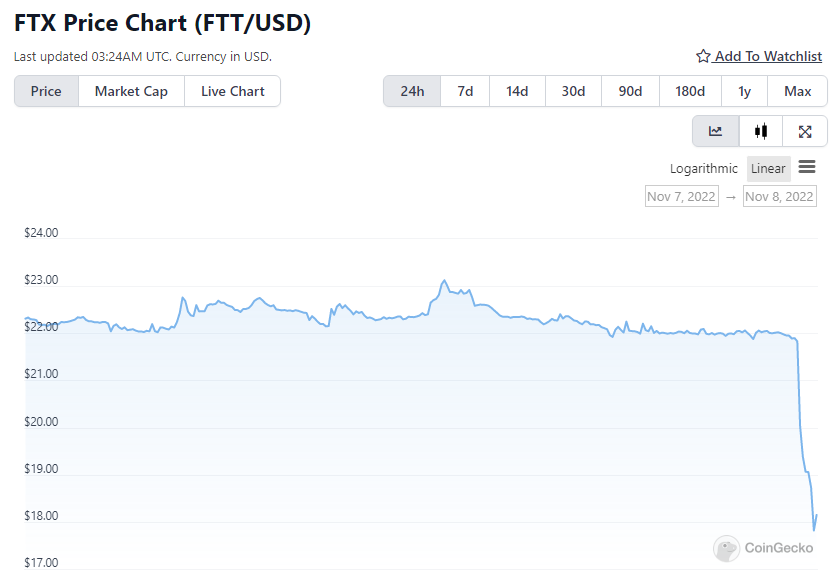Click the watchlist star icon

703,56
